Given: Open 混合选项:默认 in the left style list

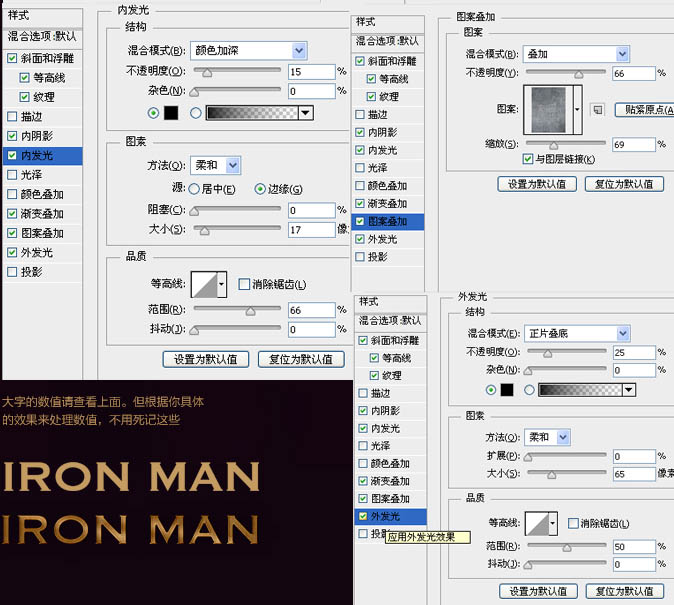Looking at the screenshot, I should pos(43,36).
